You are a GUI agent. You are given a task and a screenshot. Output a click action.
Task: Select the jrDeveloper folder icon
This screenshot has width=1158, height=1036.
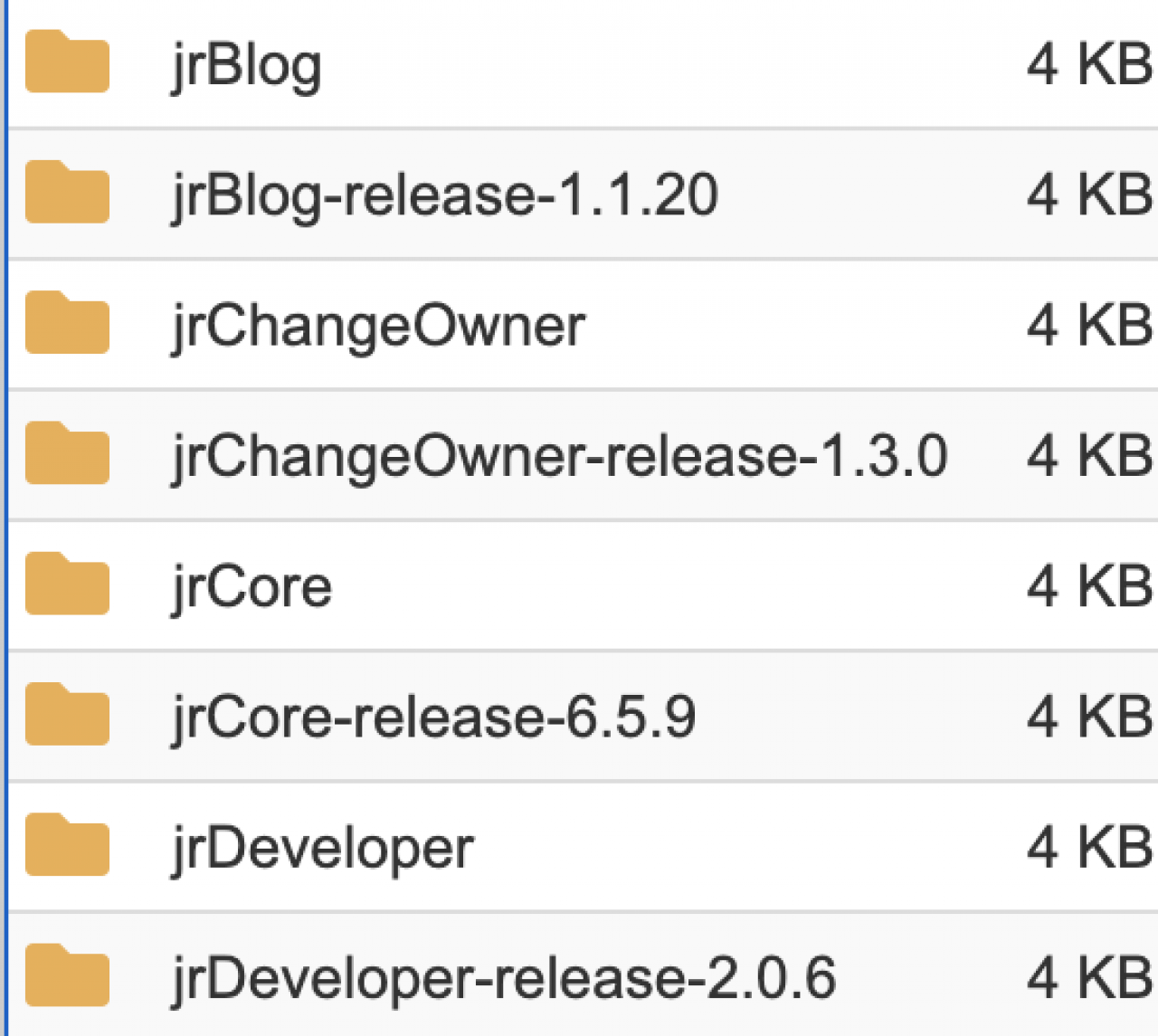(x=67, y=845)
